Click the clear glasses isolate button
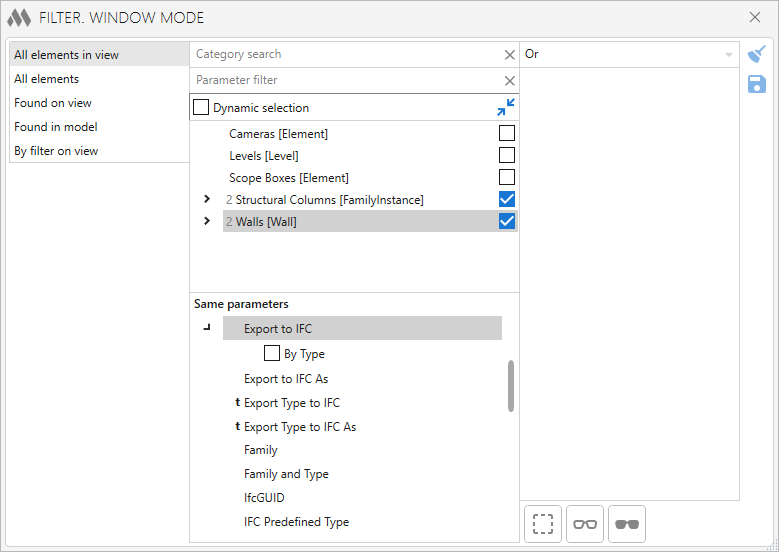The height and width of the screenshot is (552, 779). [585, 524]
